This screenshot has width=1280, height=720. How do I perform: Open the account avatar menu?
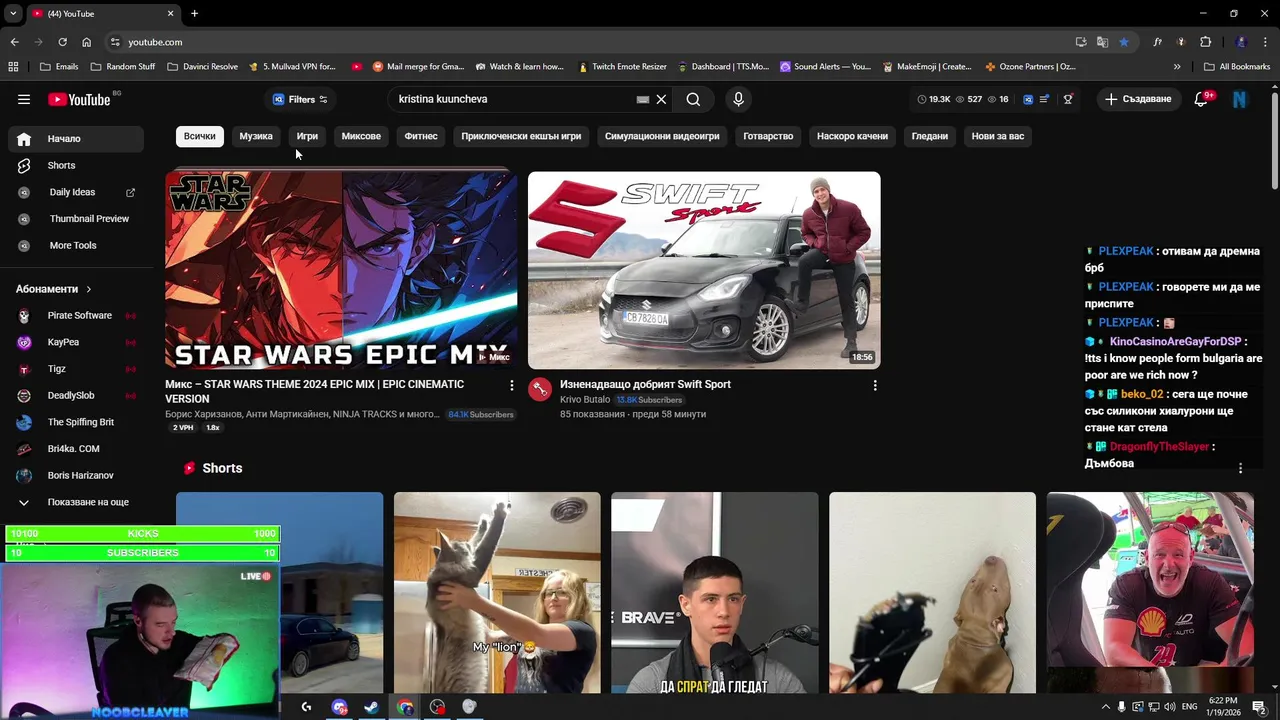click(1240, 99)
